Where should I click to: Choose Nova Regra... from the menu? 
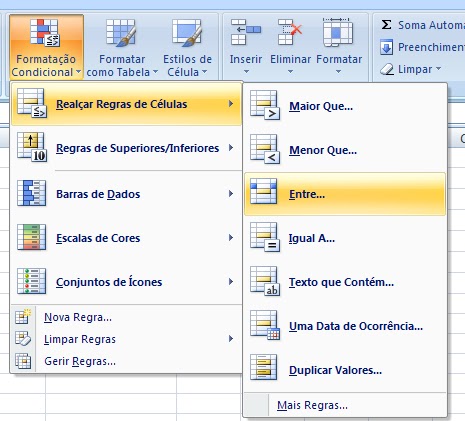click(x=78, y=317)
